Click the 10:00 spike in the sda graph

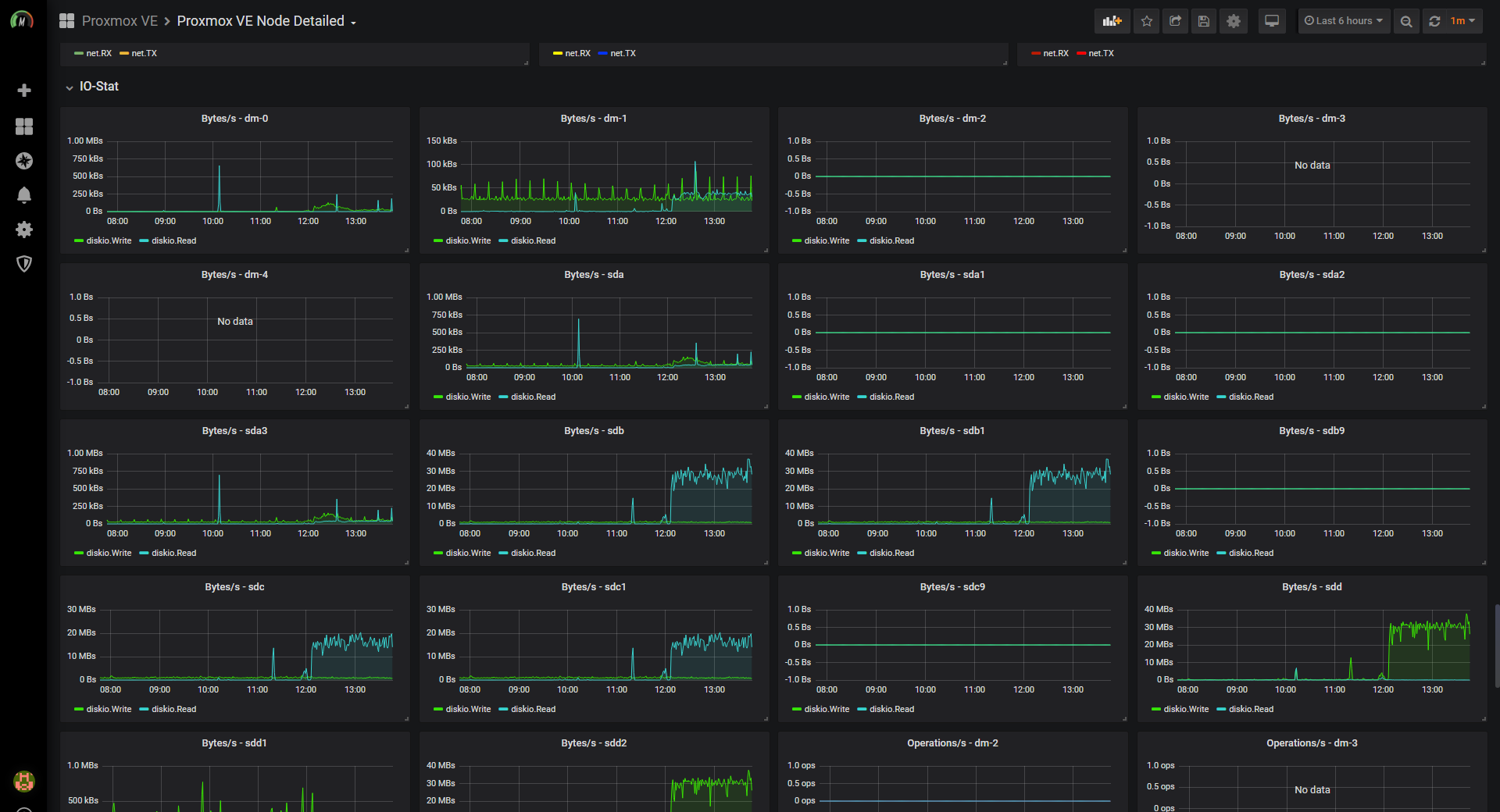click(578, 341)
